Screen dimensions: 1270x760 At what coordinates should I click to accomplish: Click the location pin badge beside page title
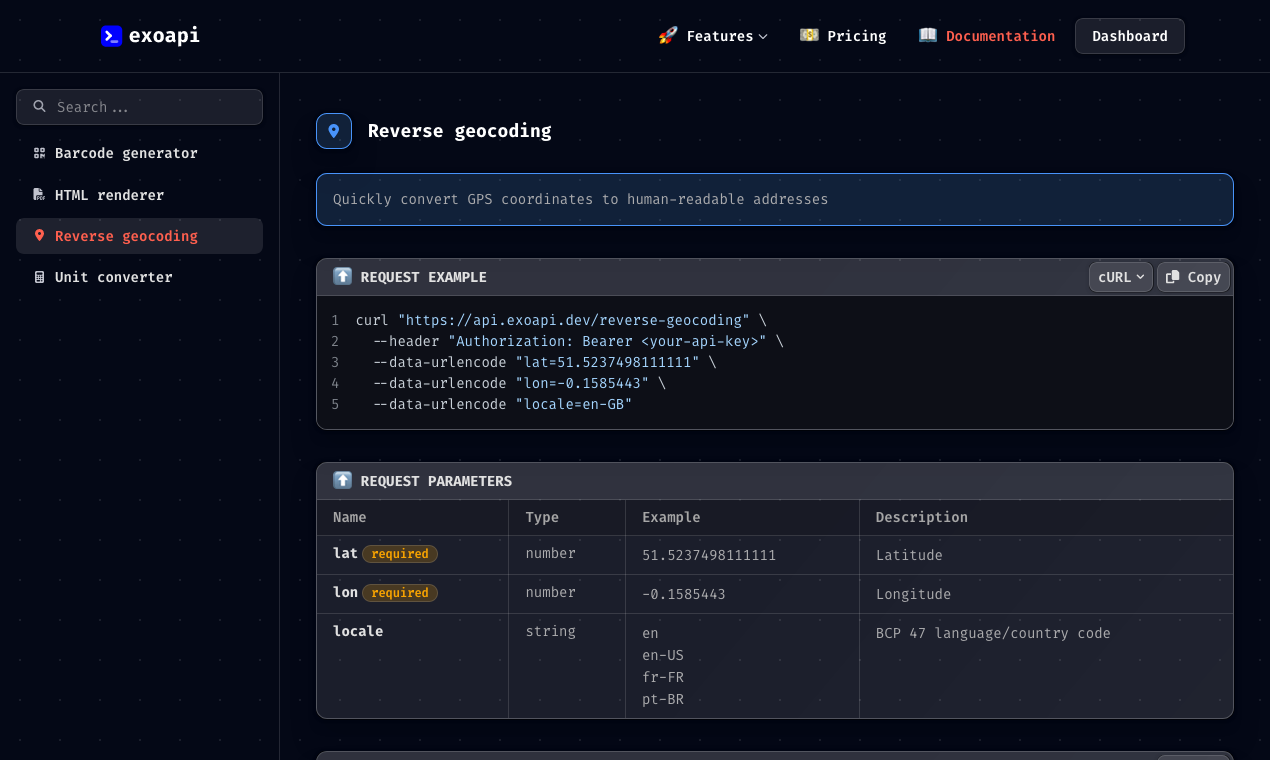334,131
